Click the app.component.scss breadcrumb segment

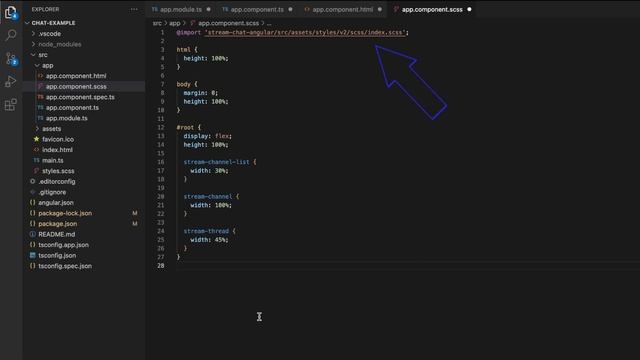pos(228,23)
